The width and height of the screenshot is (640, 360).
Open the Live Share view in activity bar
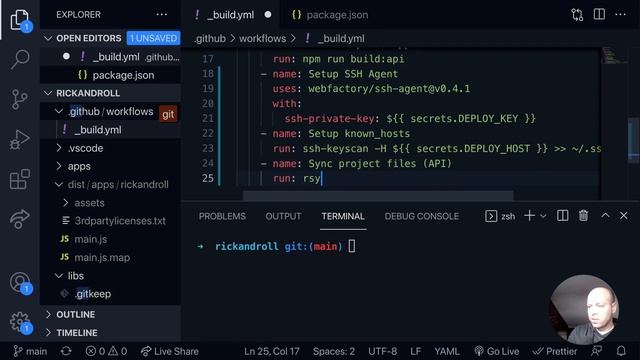click(x=20, y=220)
